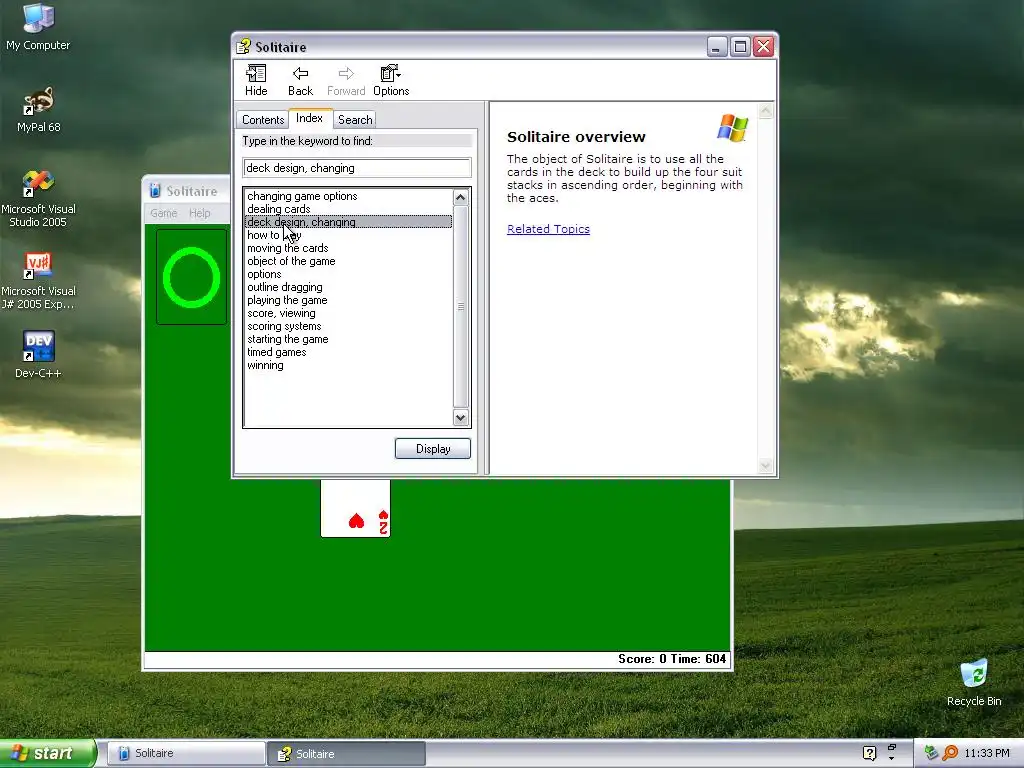Open the Options toolbar menu
Viewport: 1024px width, 768px height.
click(391, 81)
